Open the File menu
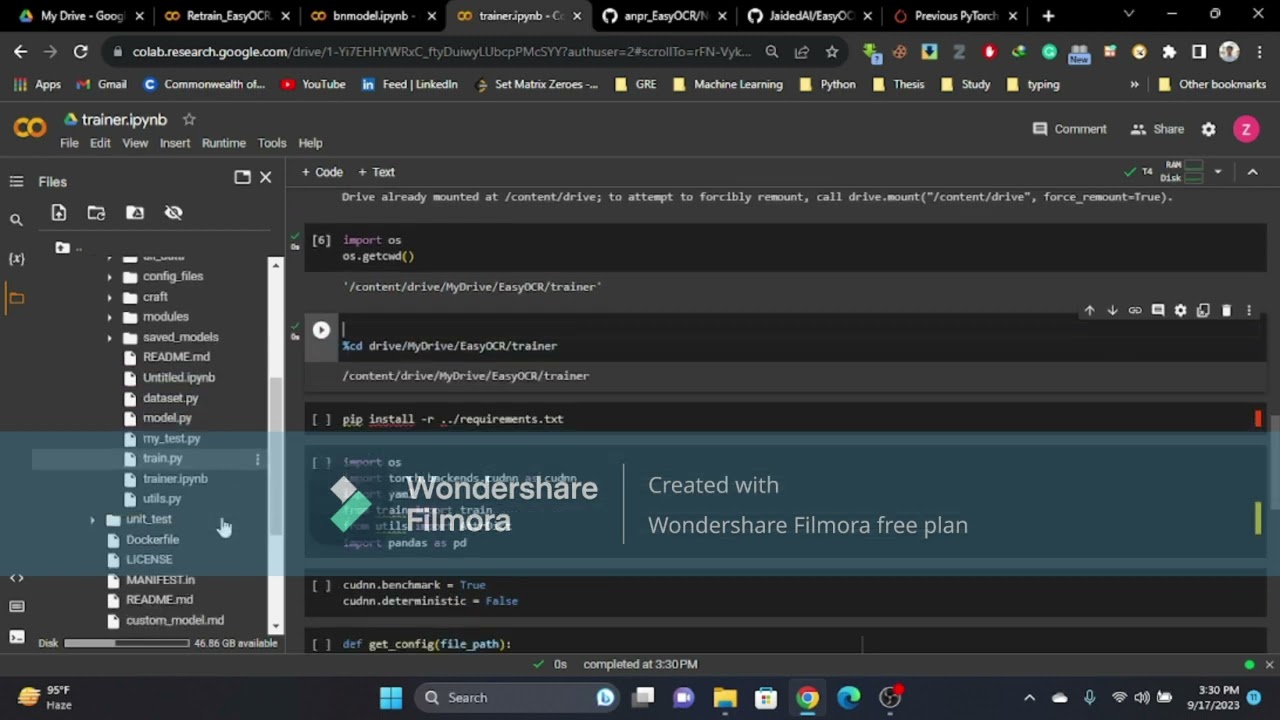 pyautogui.click(x=69, y=143)
